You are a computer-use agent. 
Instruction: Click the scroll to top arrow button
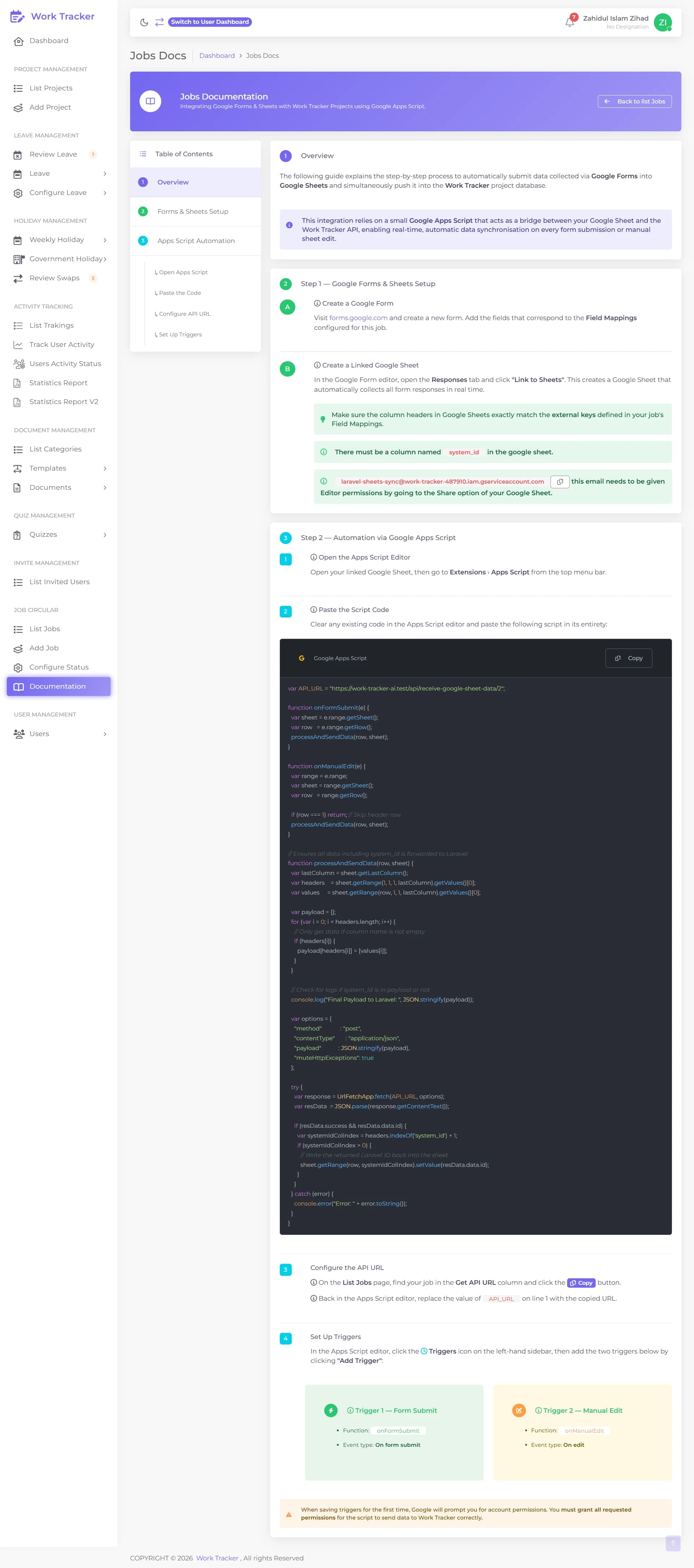[673, 1543]
